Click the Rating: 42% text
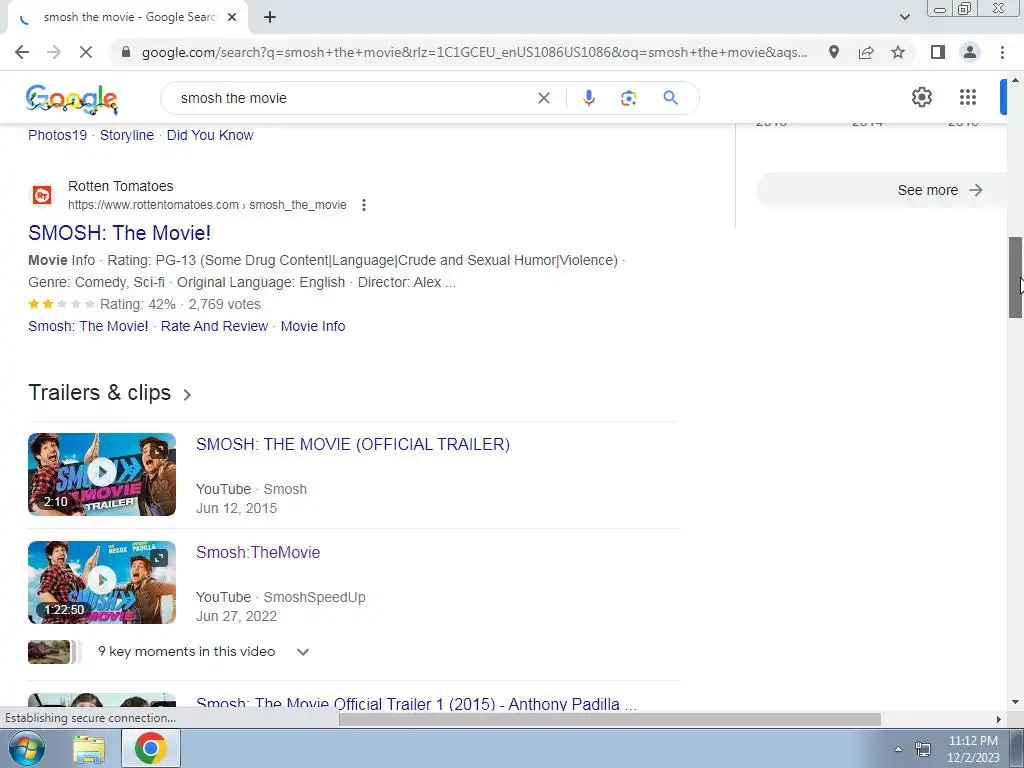This screenshot has height=768, width=1024. click(x=138, y=304)
